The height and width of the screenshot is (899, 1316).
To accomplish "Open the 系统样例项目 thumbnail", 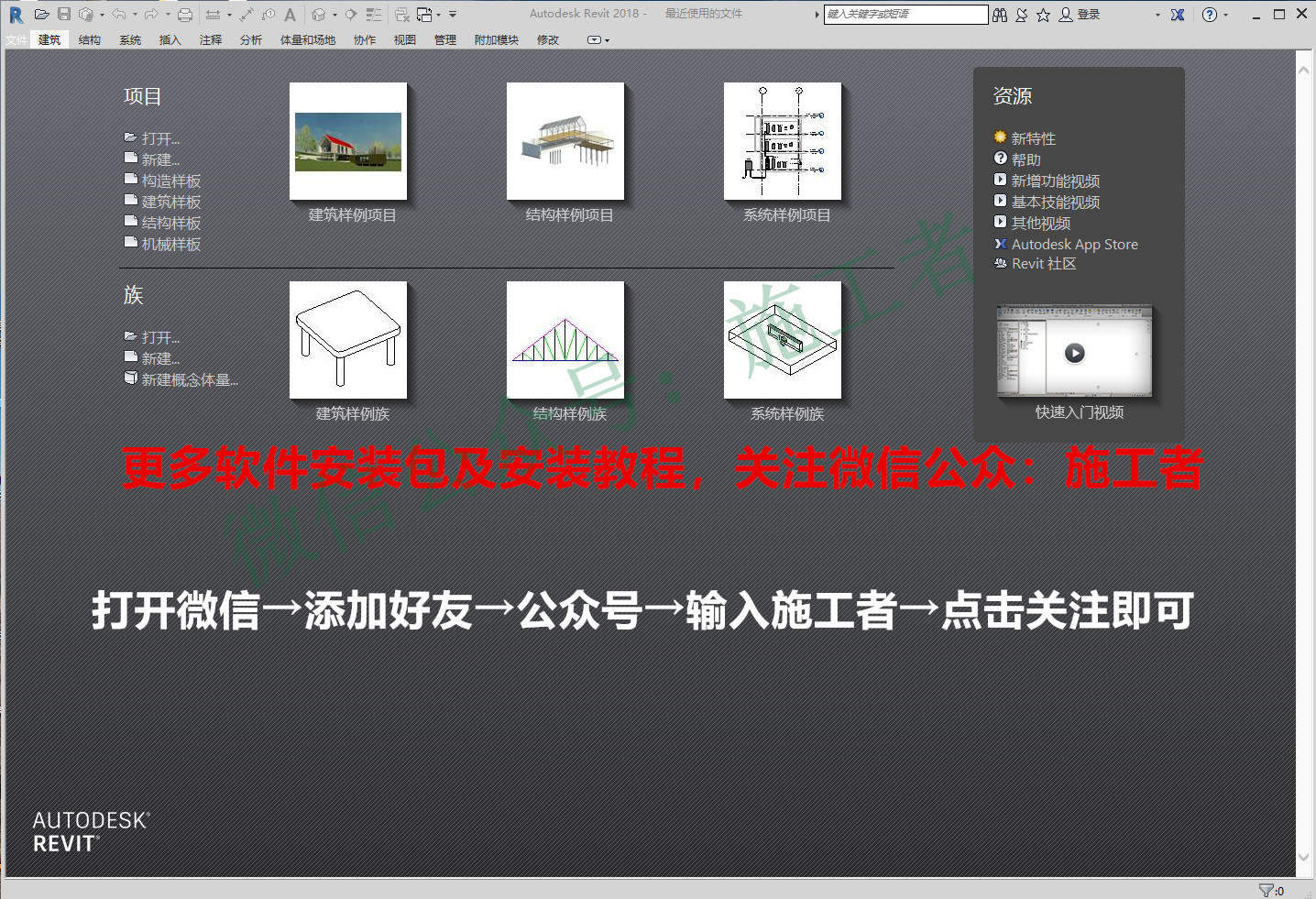I will (783, 141).
